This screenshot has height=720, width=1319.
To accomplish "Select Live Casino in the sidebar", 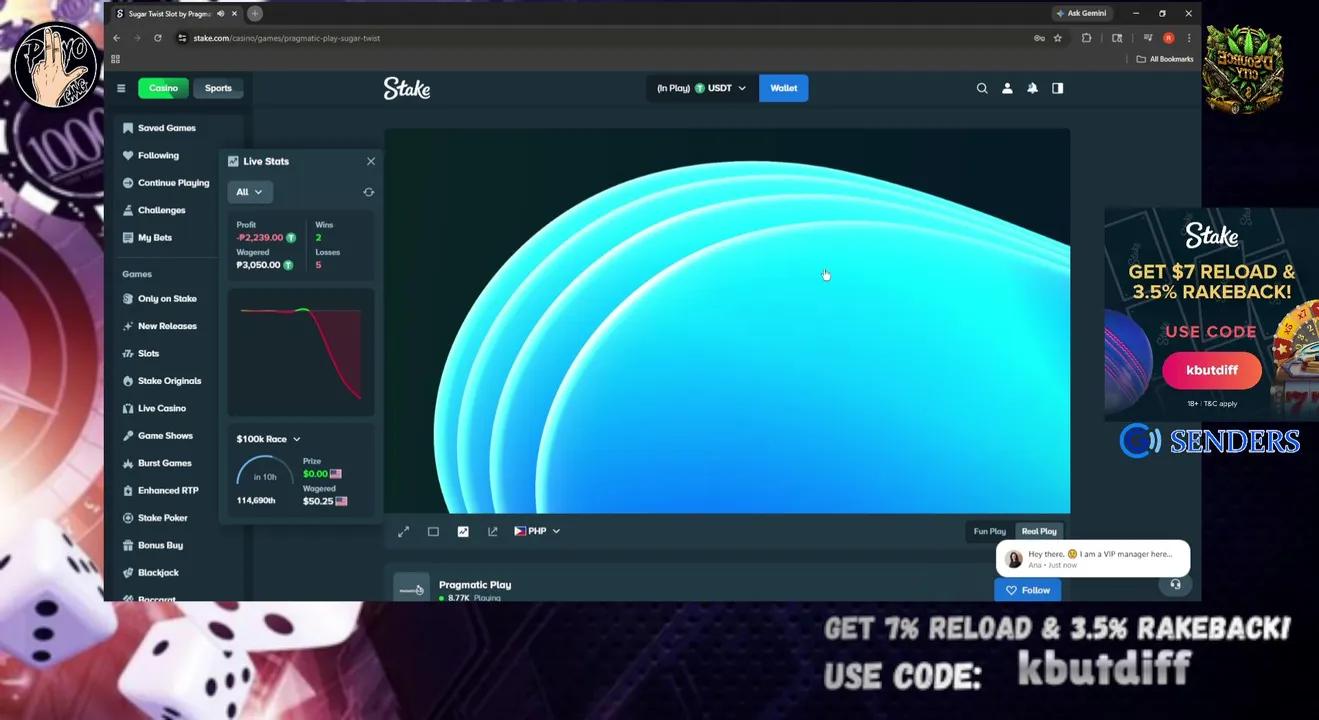I will point(160,408).
